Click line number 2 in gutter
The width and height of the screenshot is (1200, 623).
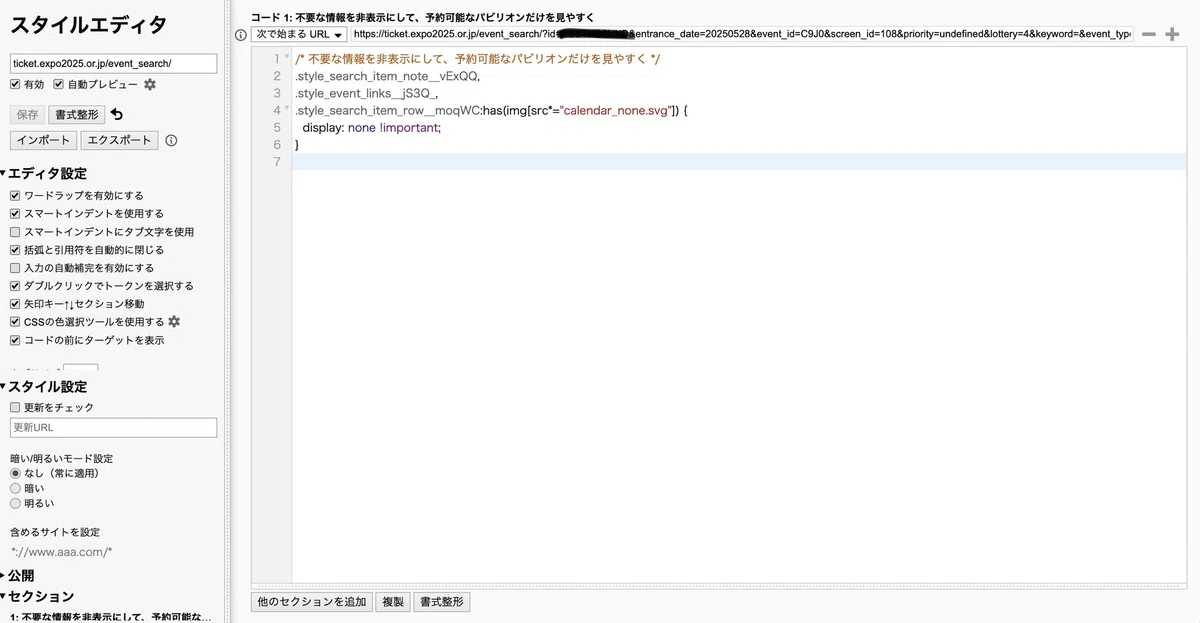coord(277,76)
